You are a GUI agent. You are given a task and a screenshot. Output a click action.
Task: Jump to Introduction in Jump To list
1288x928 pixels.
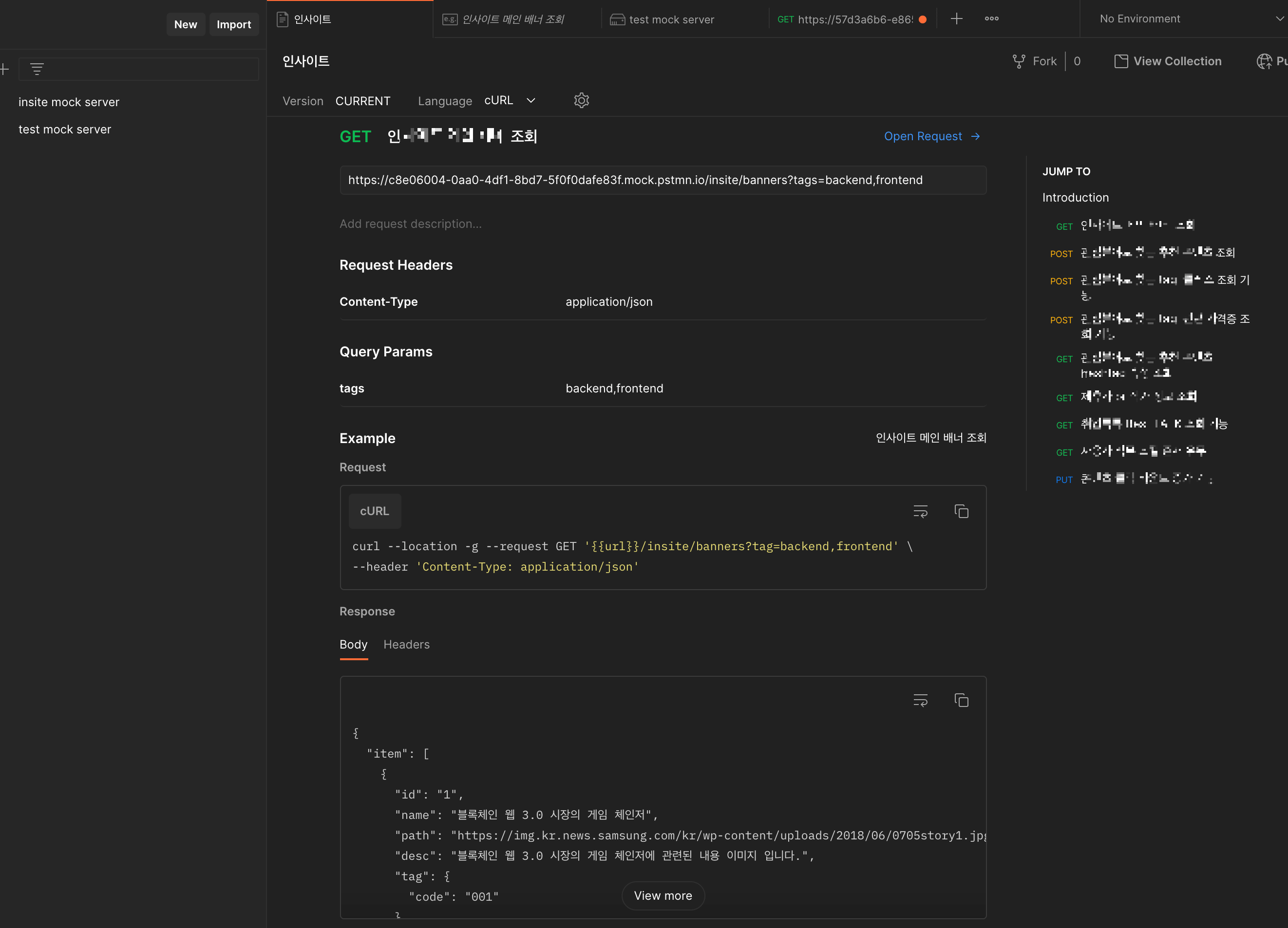[1075, 198]
